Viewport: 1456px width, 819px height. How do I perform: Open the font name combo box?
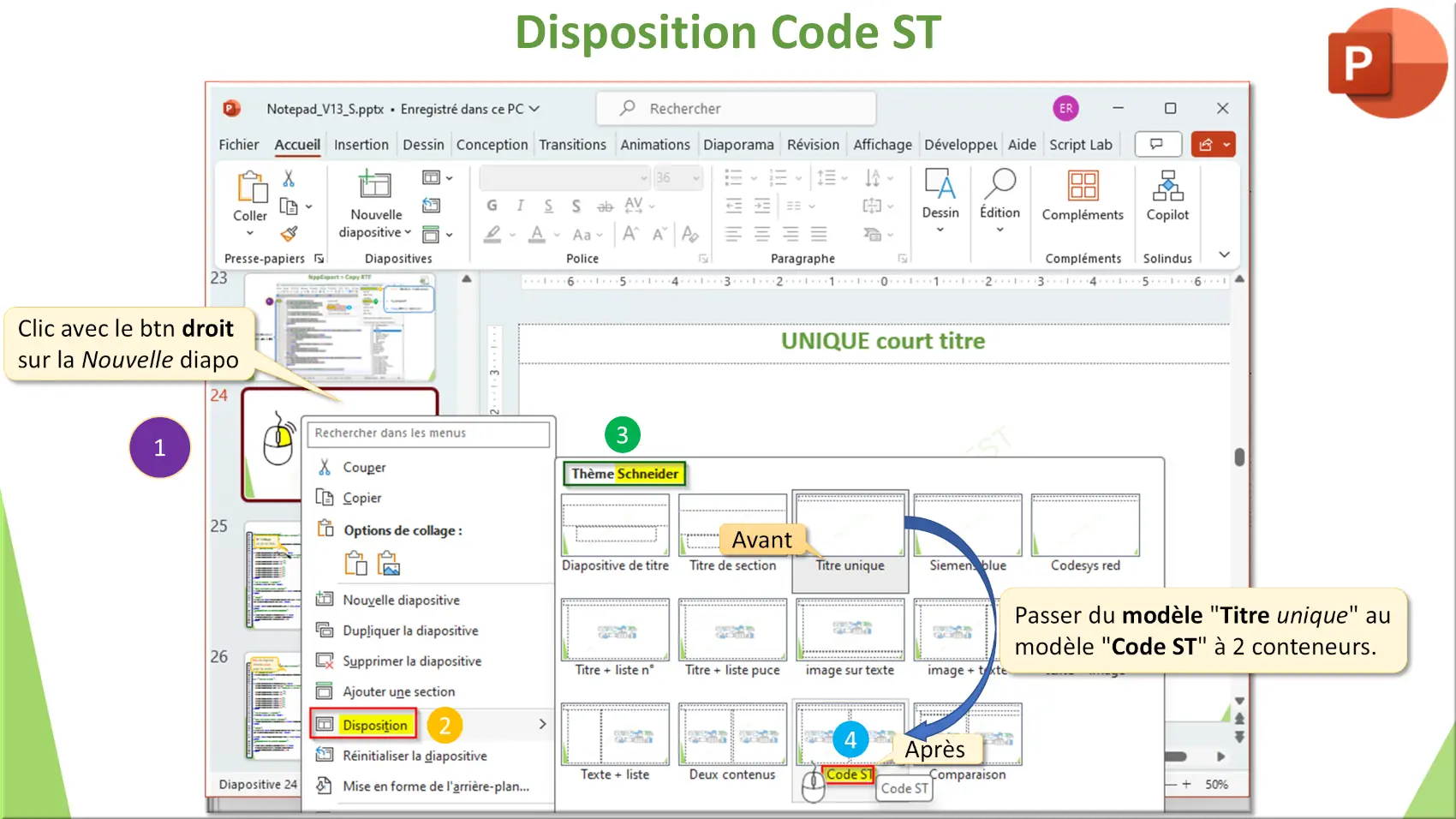click(x=565, y=177)
